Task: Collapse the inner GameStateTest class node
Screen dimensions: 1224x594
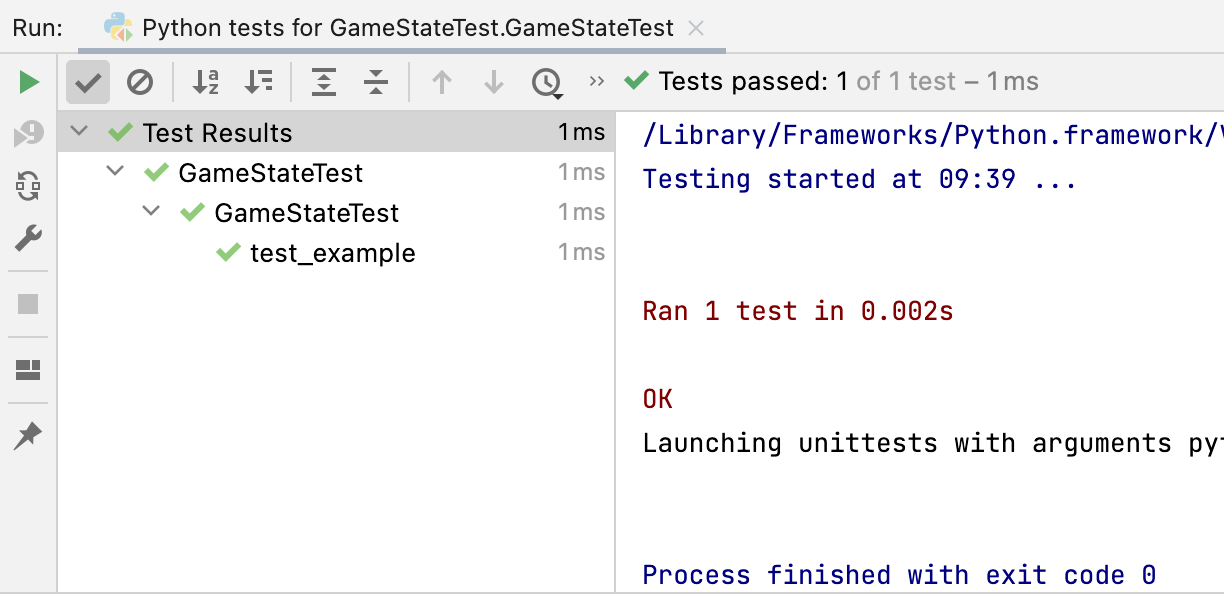Action: pyautogui.click(x=152, y=212)
